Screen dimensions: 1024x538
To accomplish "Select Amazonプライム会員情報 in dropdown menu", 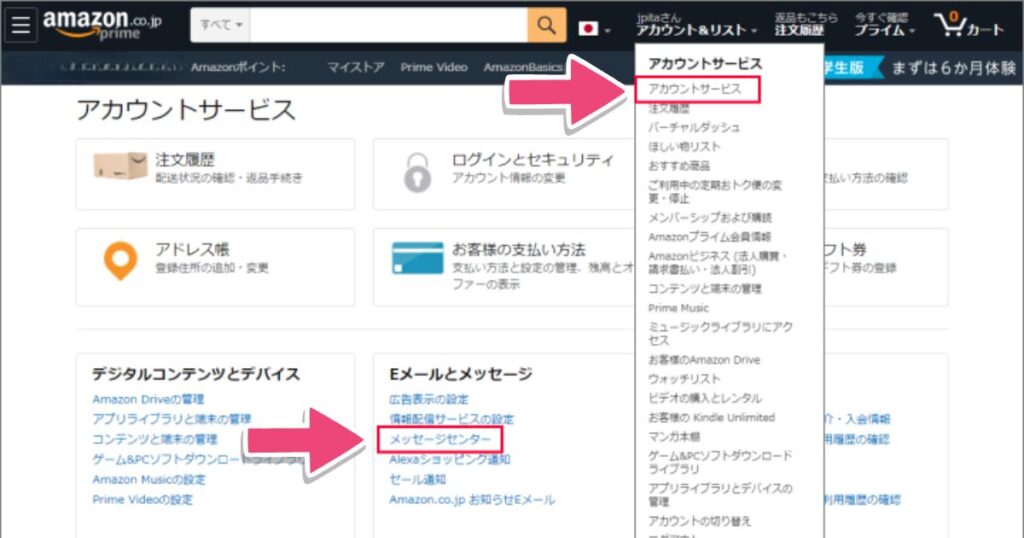I will tap(709, 236).
